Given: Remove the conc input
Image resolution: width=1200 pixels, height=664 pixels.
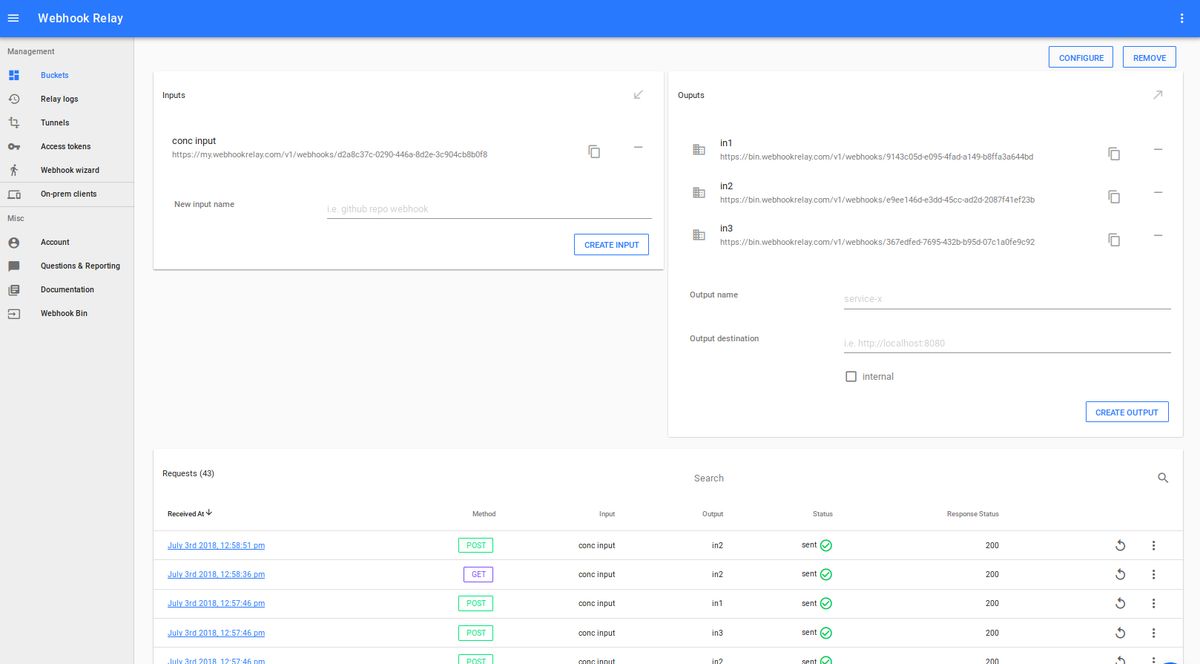Looking at the screenshot, I should pos(638,146).
